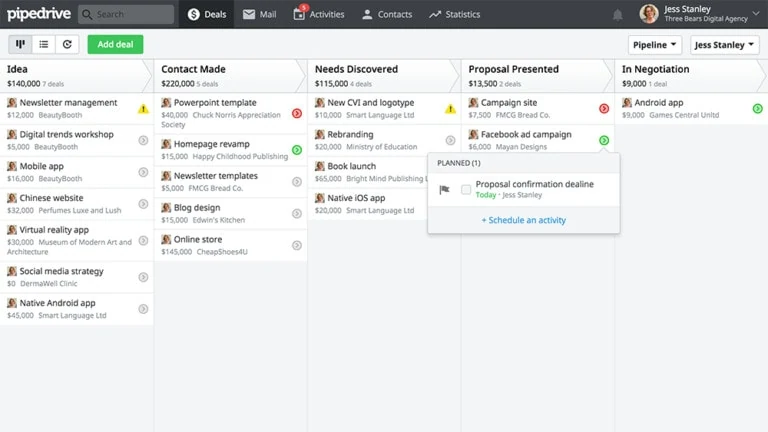Viewport: 768px width, 432px height.
Task: Click activity arrow on Blog design
Action: click(x=297, y=214)
